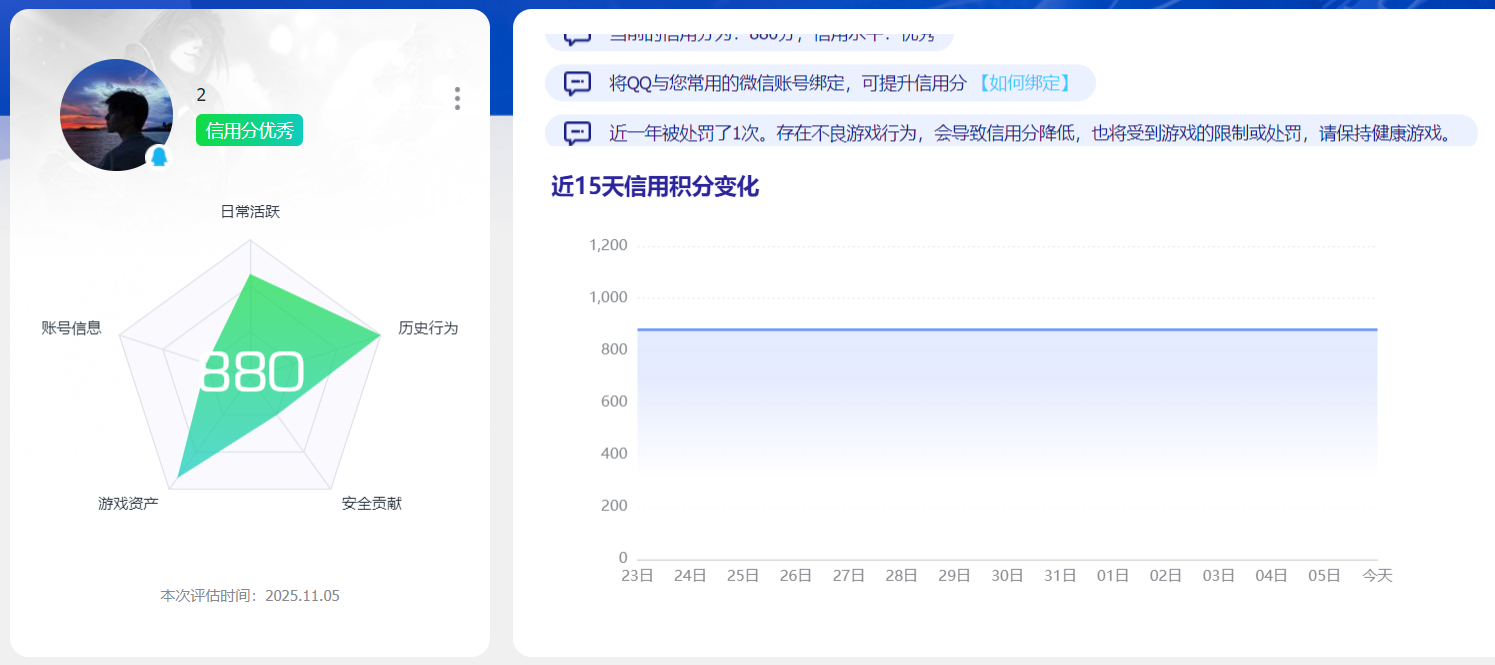Open the three-dot more options menu
This screenshot has height=665, width=1495.
click(457, 98)
